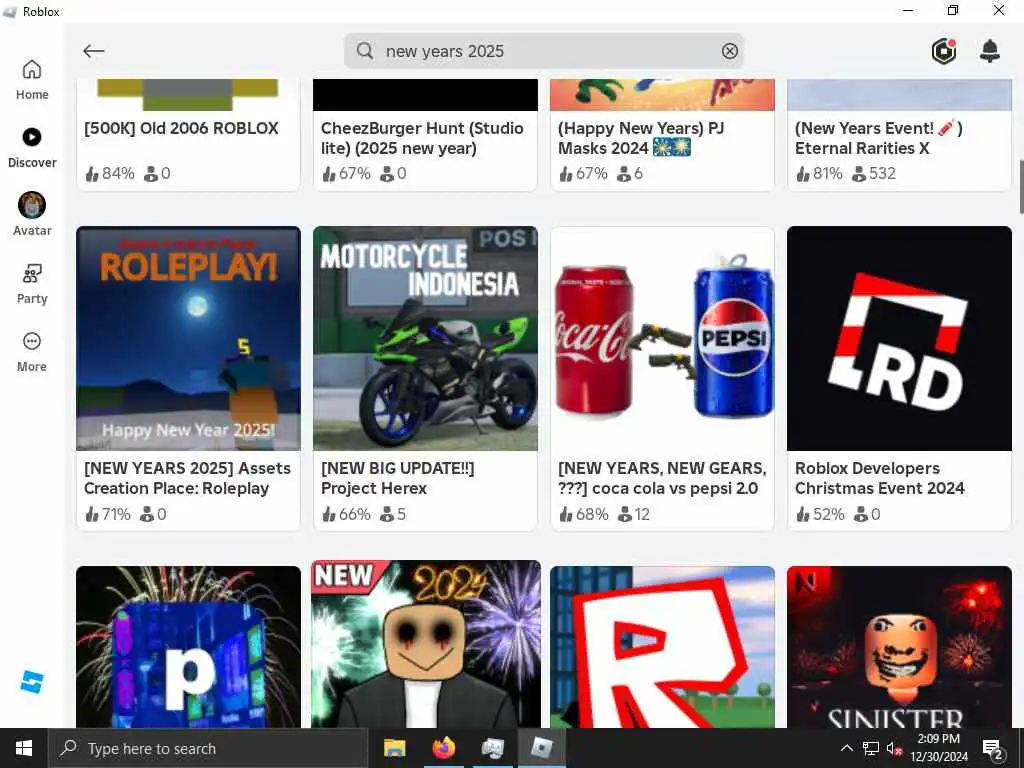The width and height of the screenshot is (1024, 768).
Task: Open the SINISTER game thumbnail
Action: 899,647
